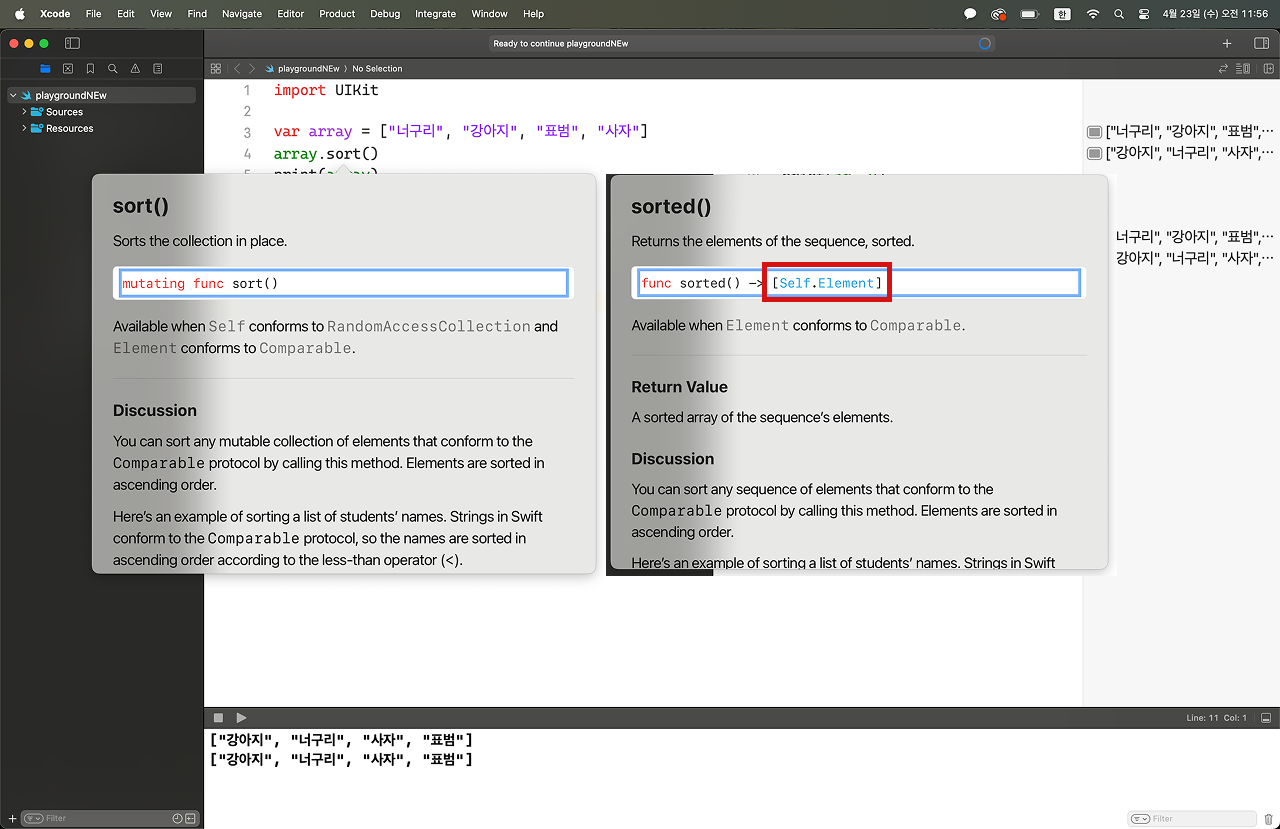
Task: Open the Editor menu
Action: point(291,14)
